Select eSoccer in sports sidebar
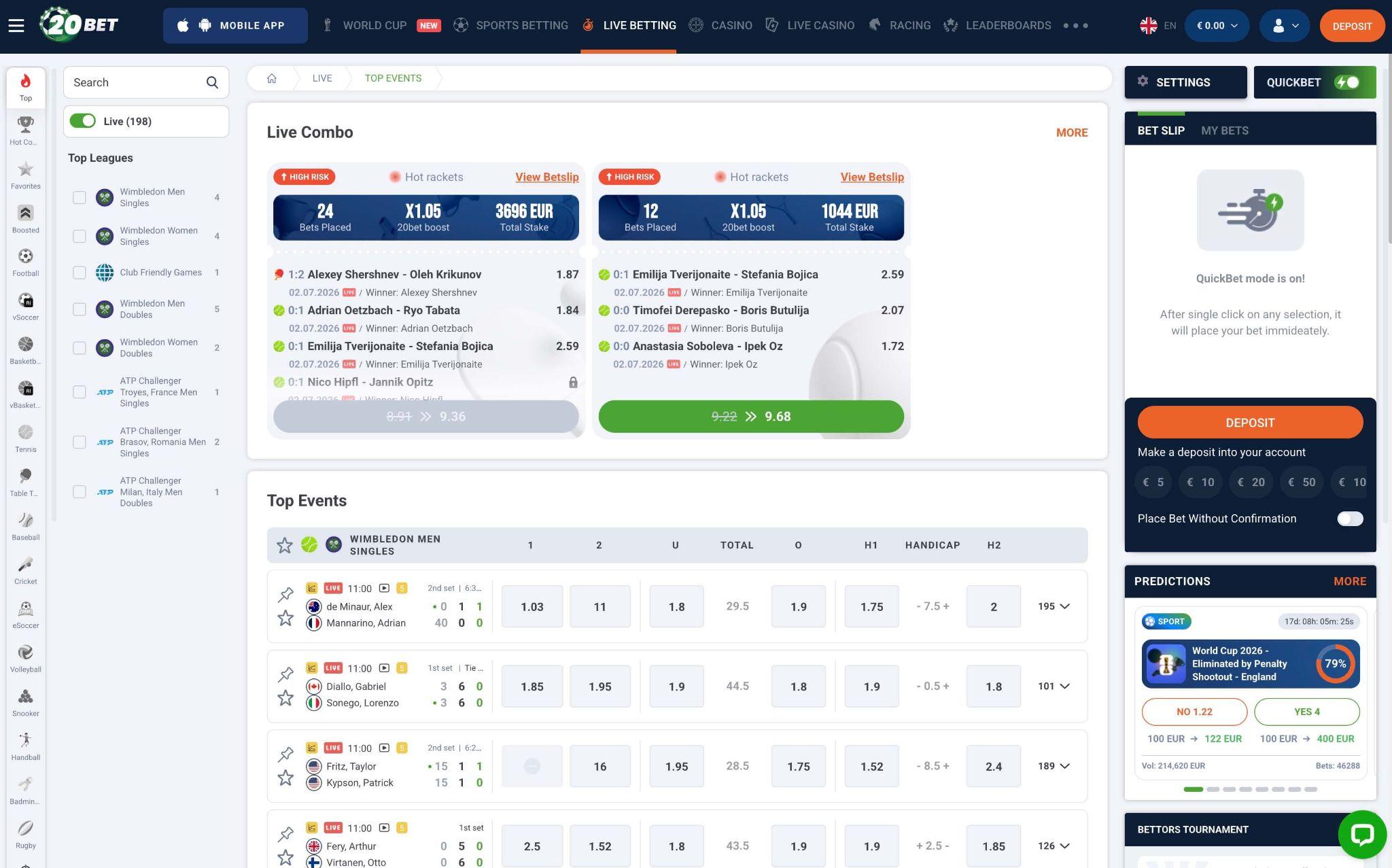This screenshot has height=868, width=1392. 26,614
